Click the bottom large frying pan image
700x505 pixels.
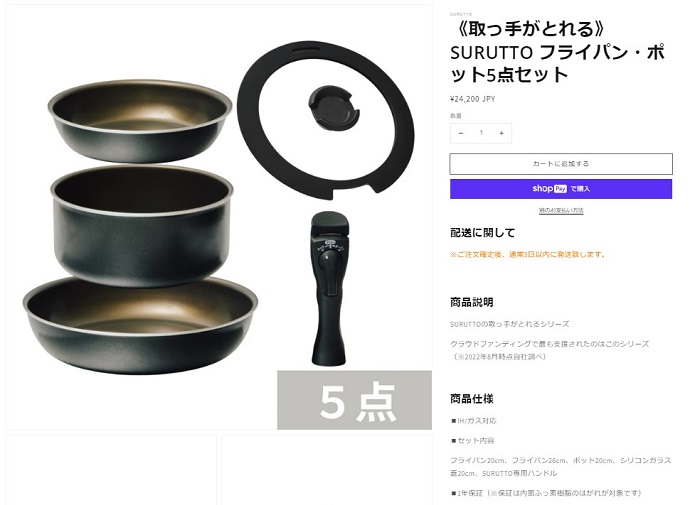pos(140,325)
